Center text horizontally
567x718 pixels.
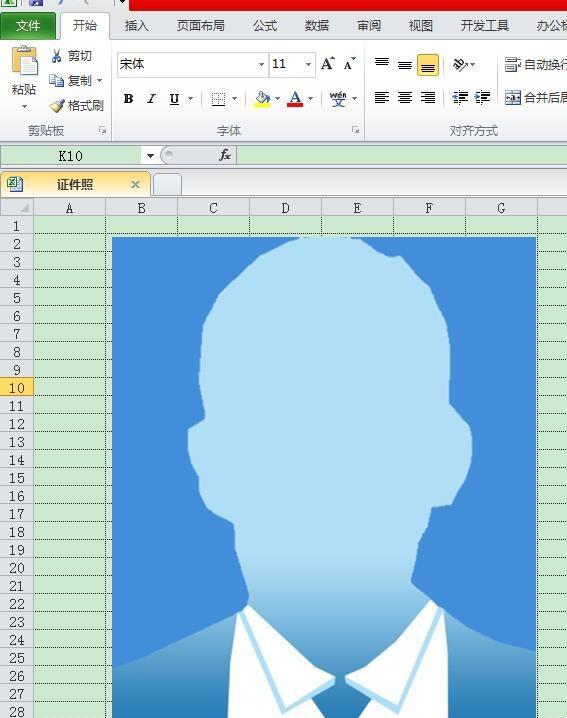tap(405, 98)
